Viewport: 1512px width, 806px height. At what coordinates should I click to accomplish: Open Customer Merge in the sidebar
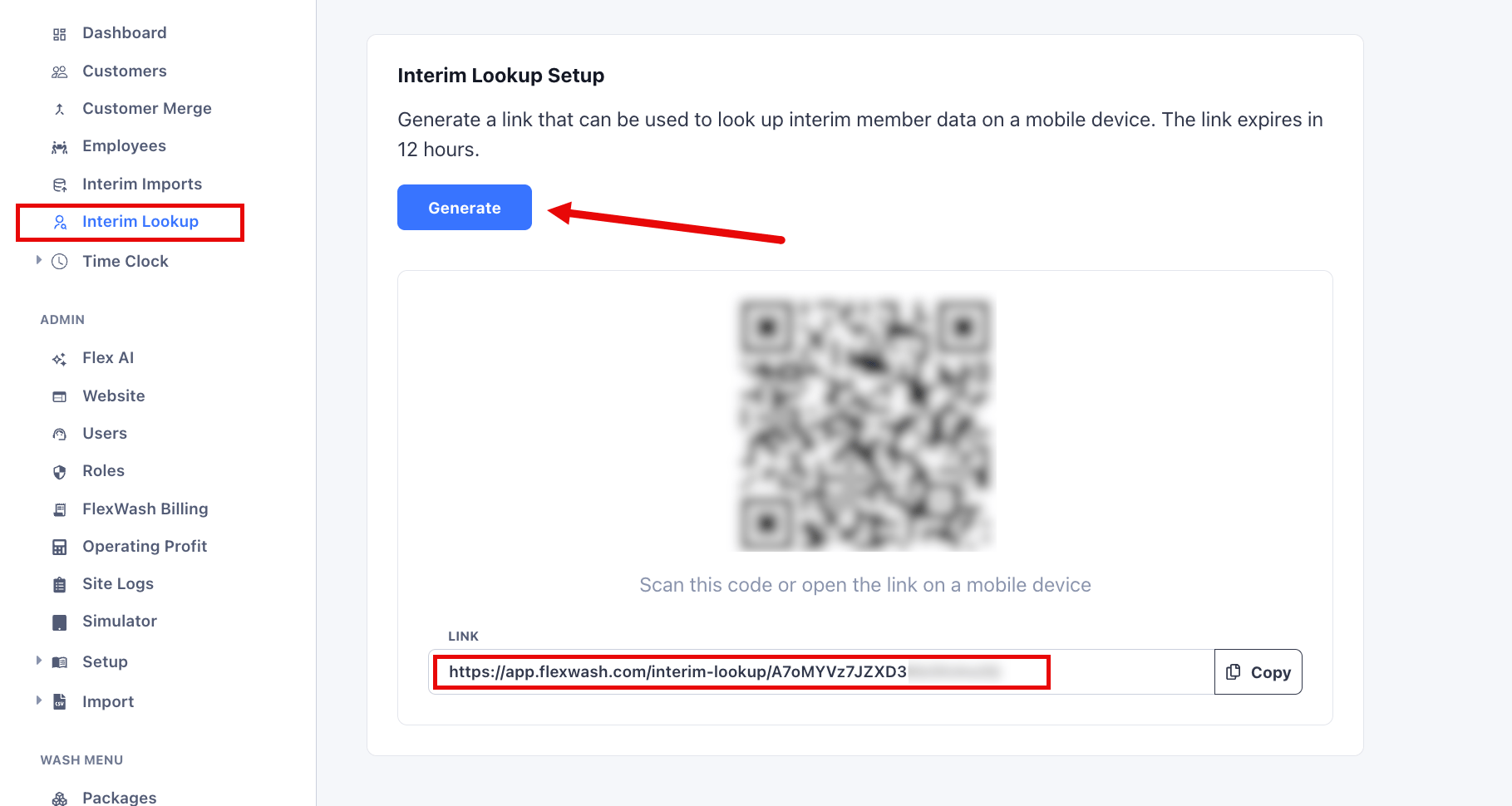click(x=147, y=109)
